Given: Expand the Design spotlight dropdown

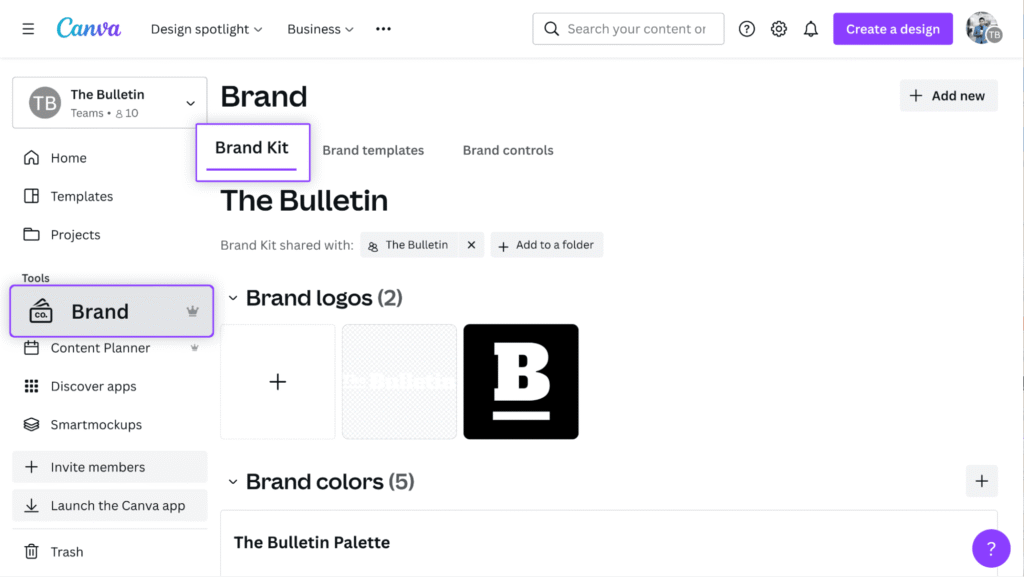Looking at the screenshot, I should [206, 29].
